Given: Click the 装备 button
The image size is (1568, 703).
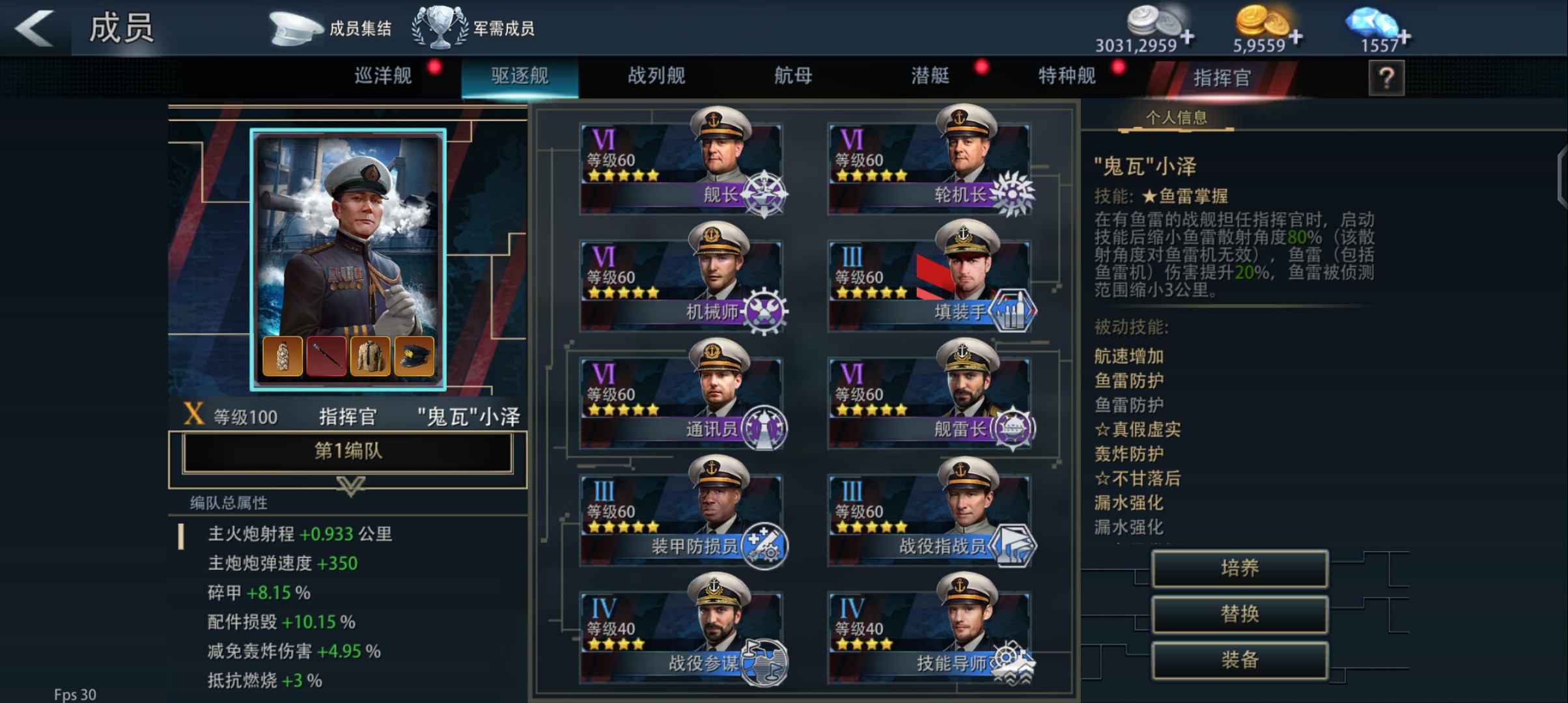Looking at the screenshot, I should click(1240, 661).
